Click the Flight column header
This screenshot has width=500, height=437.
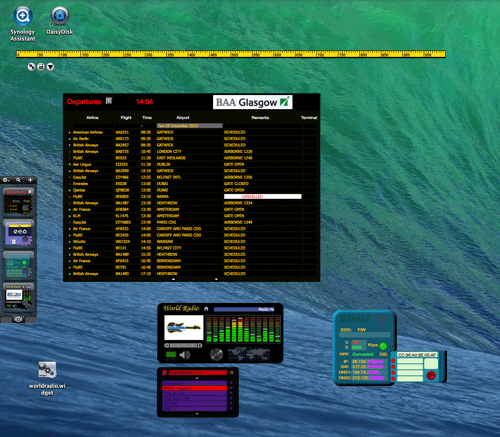point(126,117)
